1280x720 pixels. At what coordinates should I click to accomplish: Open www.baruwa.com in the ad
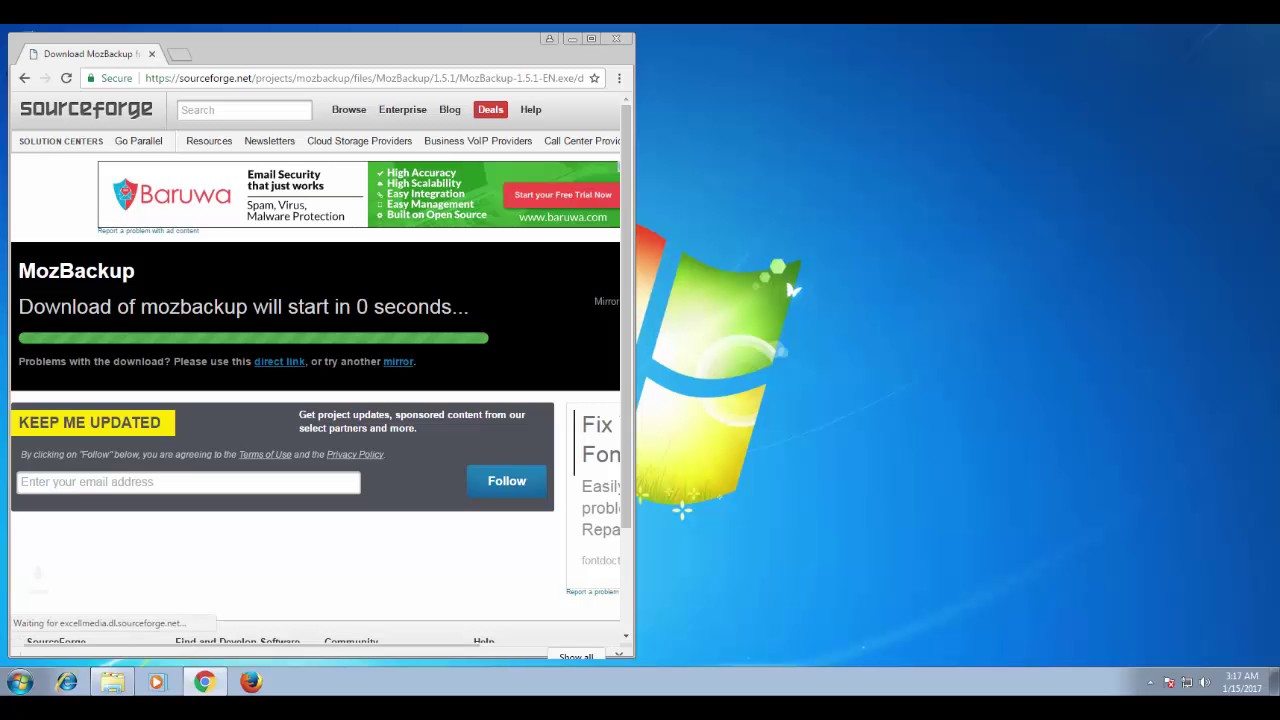pos(563,217)
